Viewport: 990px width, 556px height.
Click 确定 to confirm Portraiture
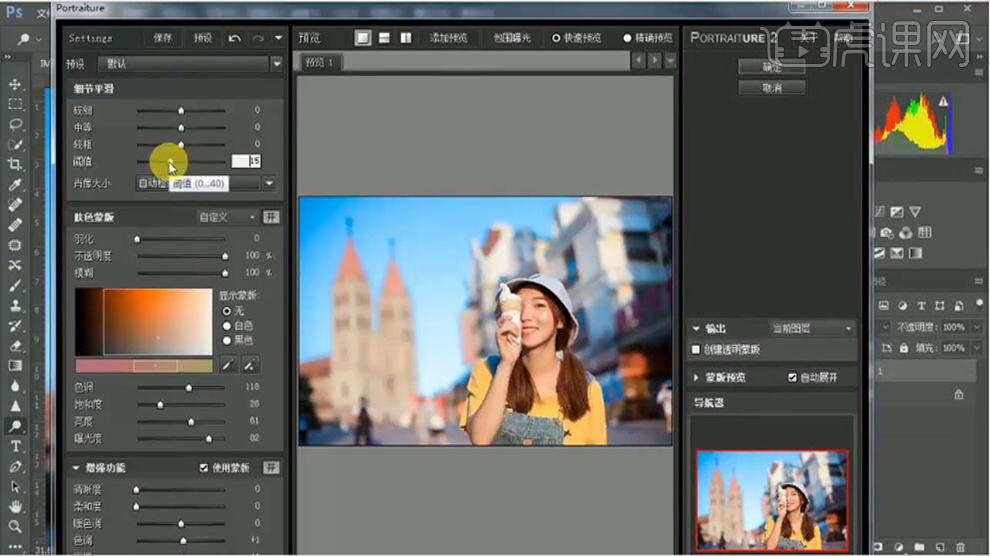pyautogui.click(x=771, y=67)
